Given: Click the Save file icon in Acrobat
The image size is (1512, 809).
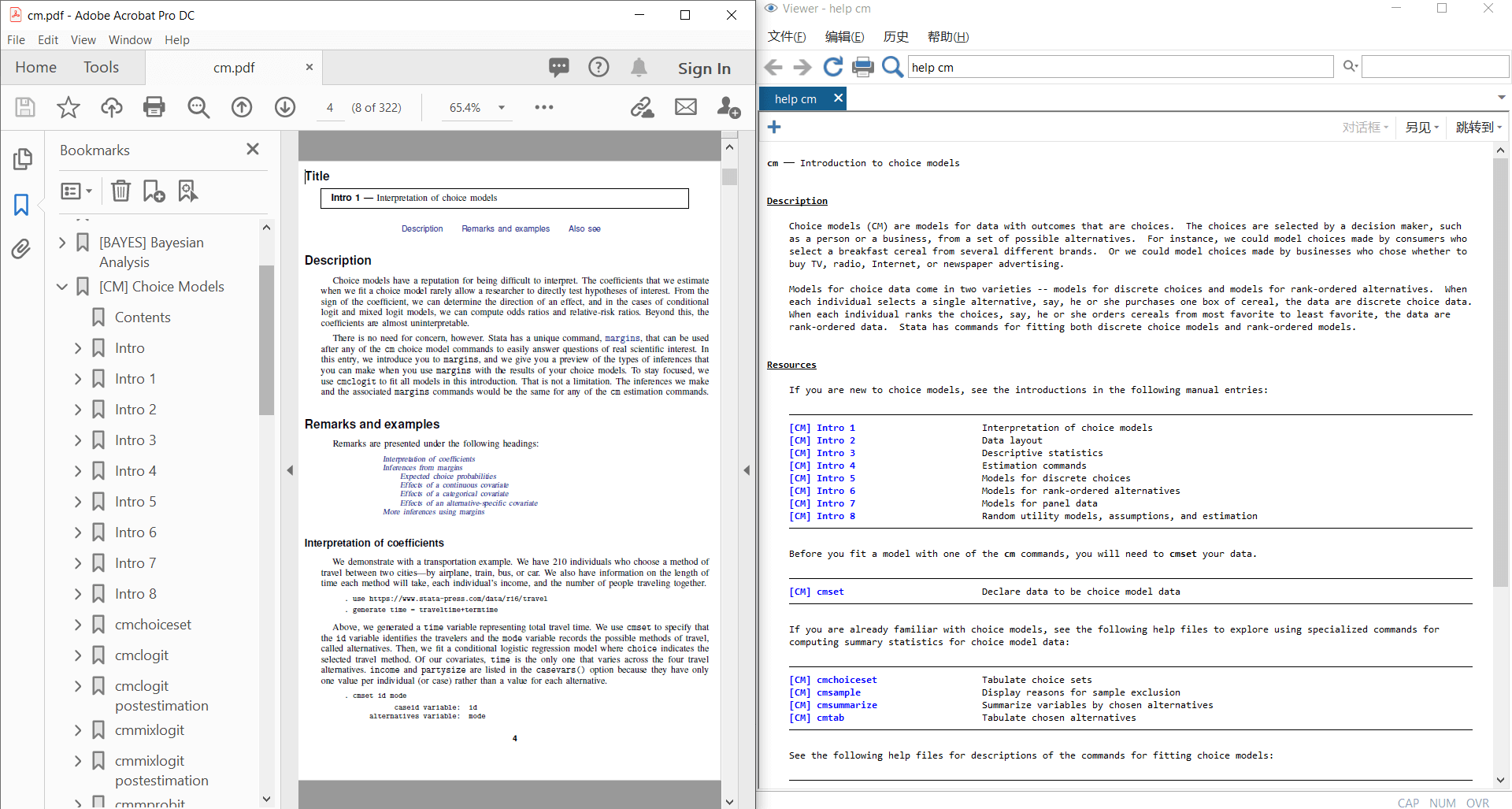Looking at the screenshot, I should coord(25,107).
